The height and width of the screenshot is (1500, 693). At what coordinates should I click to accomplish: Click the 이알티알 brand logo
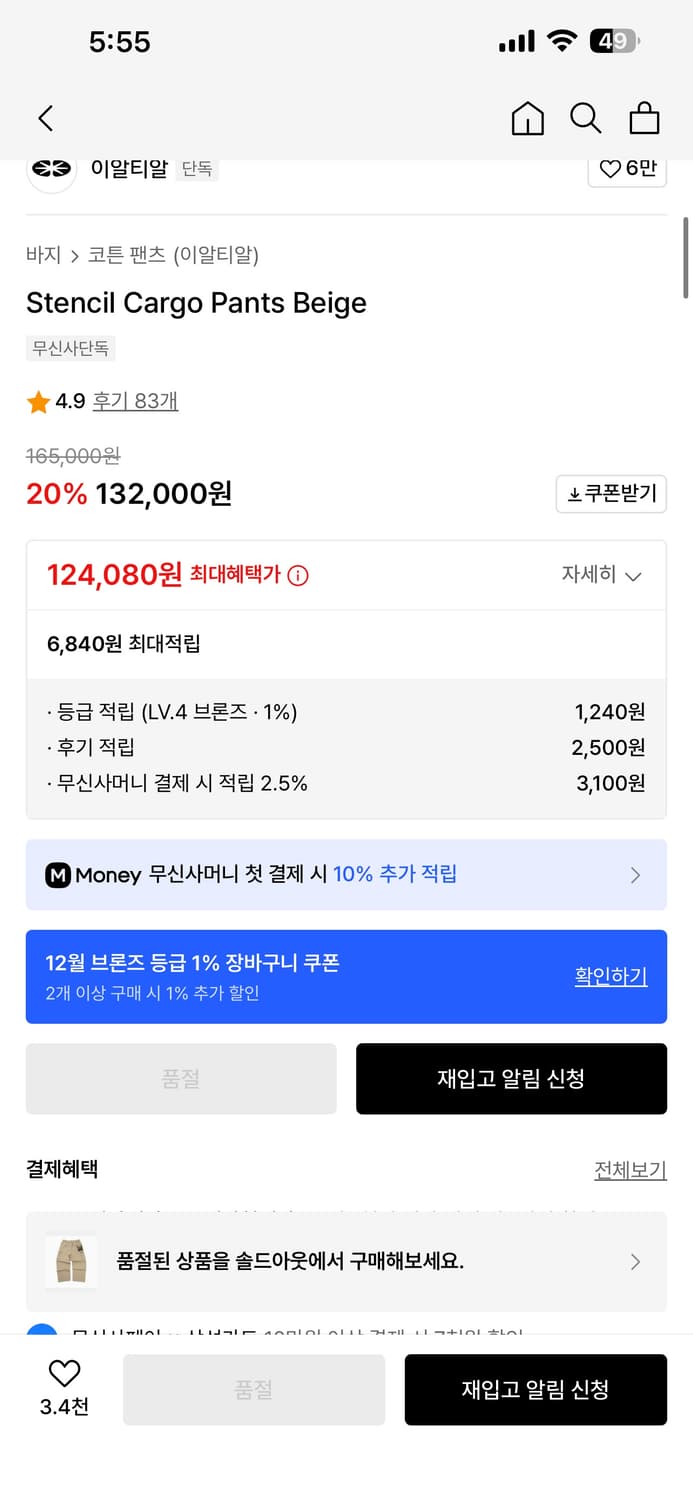coord(51,169)
